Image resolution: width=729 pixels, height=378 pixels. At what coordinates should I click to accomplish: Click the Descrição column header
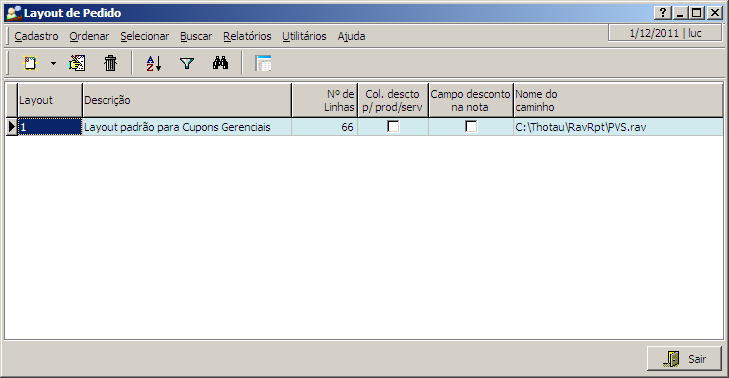pos(187,100)
